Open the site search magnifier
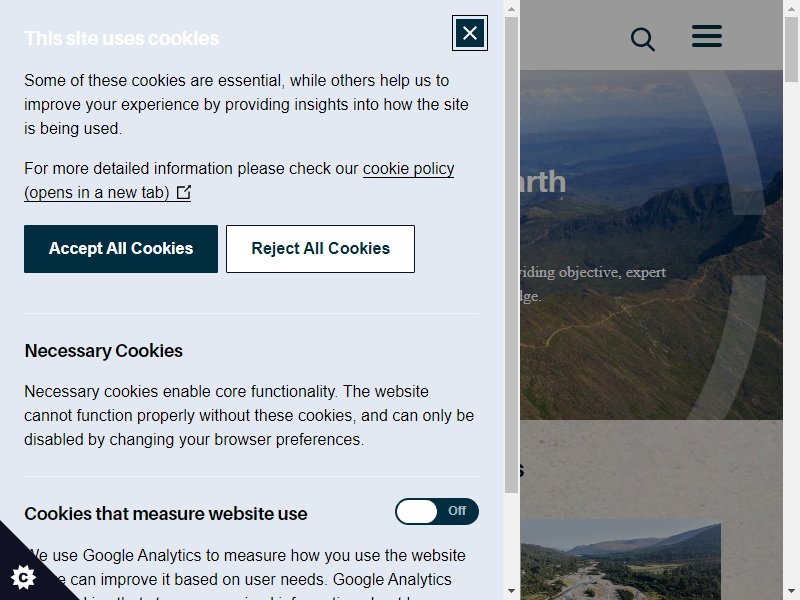Screen dimensions: 800x600 click(642, 39)
